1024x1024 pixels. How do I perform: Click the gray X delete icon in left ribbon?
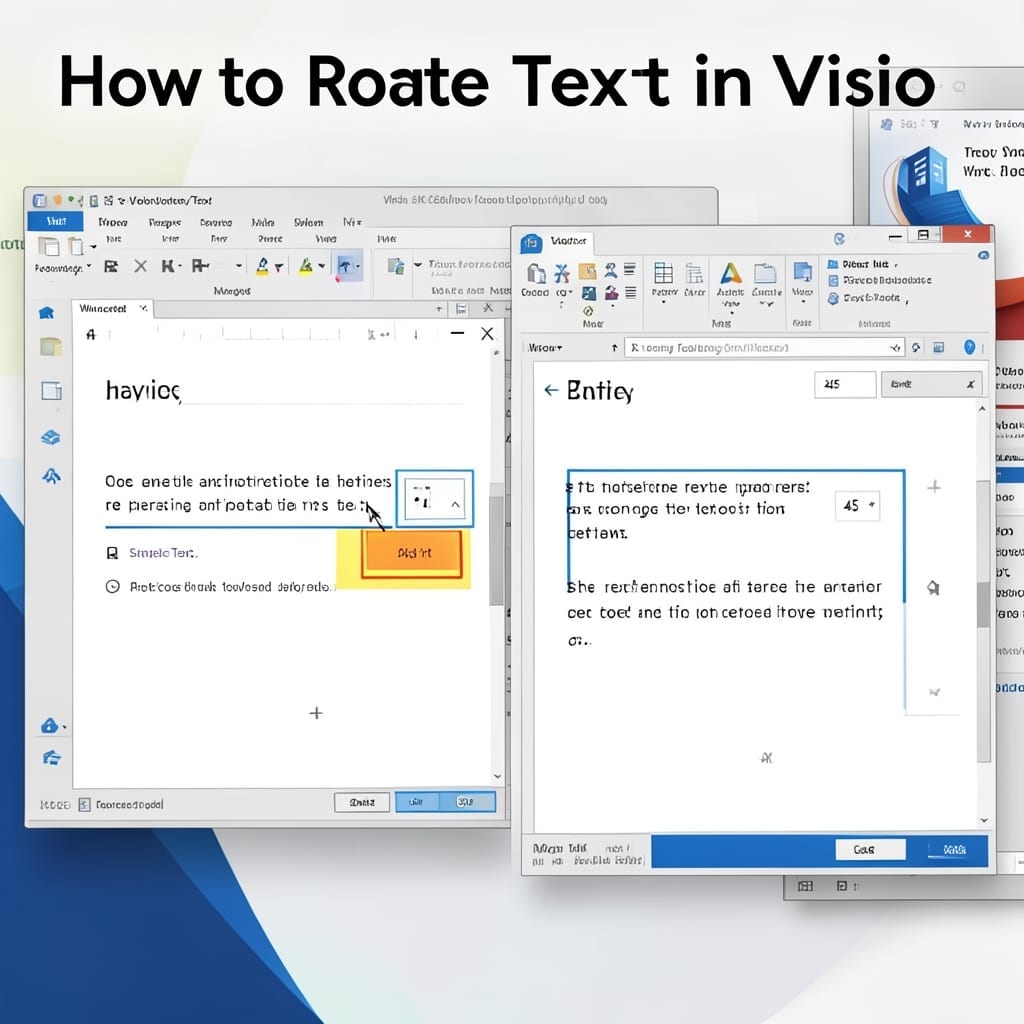[140, 266]
